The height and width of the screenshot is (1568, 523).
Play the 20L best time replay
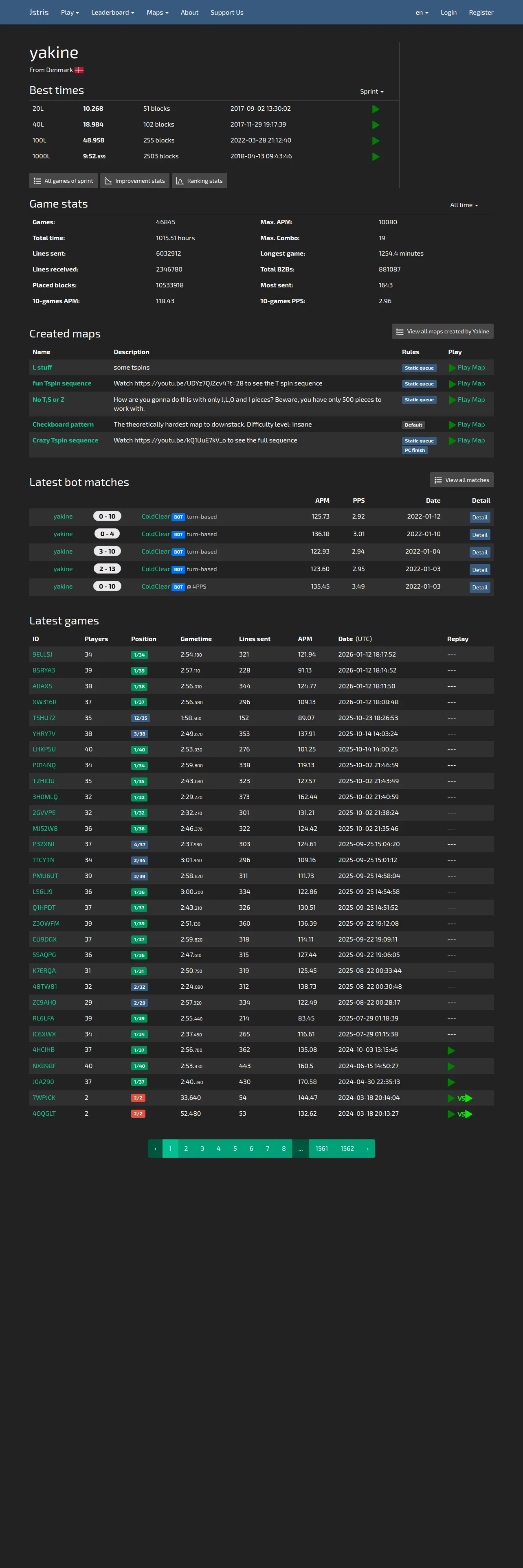pos(376,109)
